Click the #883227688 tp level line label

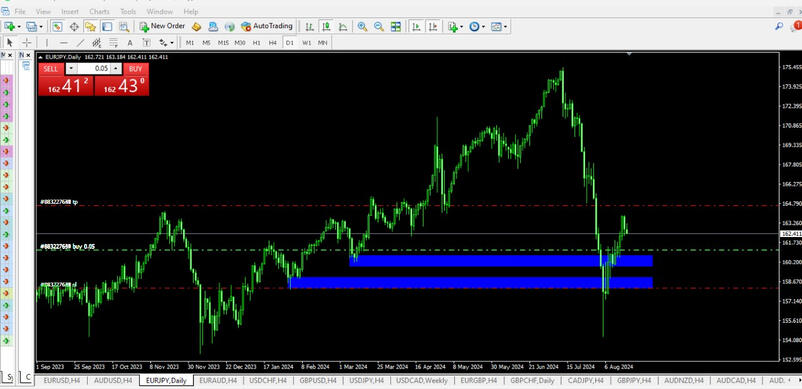tap(59, 202)
